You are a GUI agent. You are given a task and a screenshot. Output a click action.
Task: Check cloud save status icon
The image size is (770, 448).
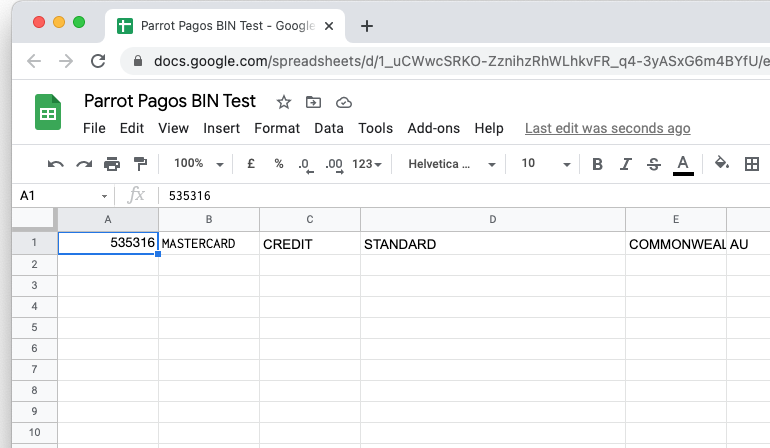point(344,102)
